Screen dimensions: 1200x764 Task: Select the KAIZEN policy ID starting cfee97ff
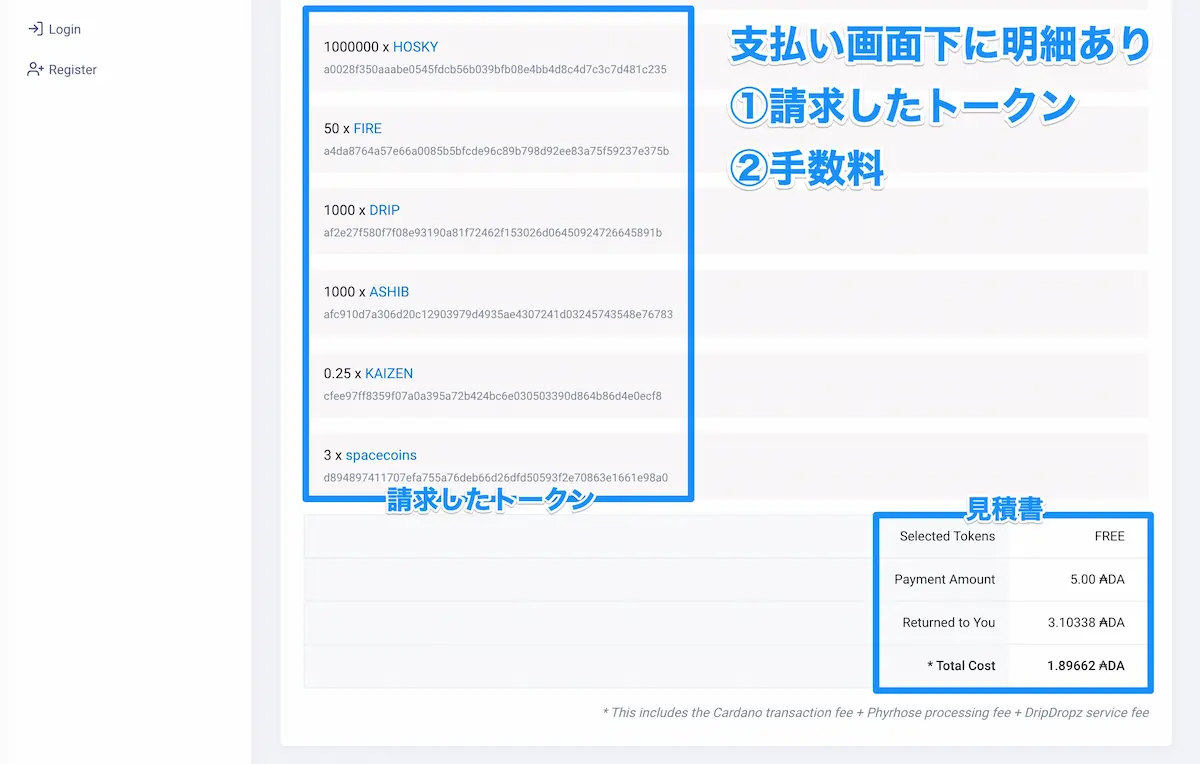pyautogui.click(x=493, y=396)
